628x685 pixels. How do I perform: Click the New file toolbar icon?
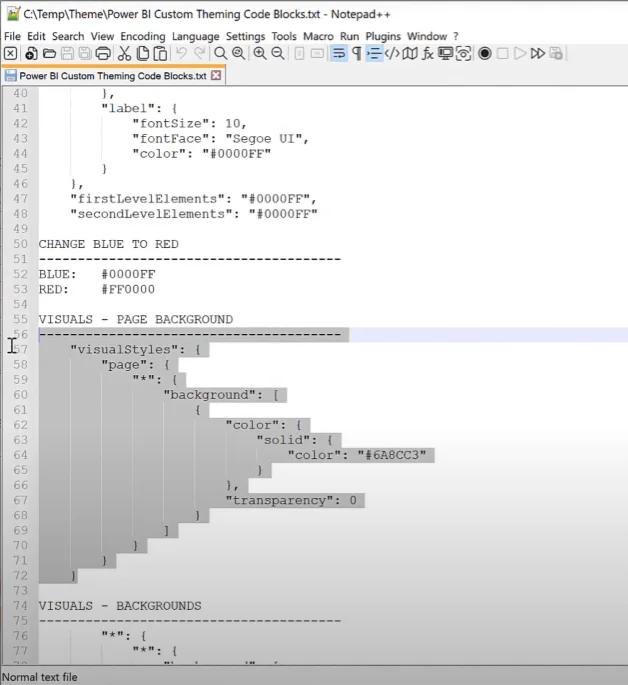tap(31, 54)
